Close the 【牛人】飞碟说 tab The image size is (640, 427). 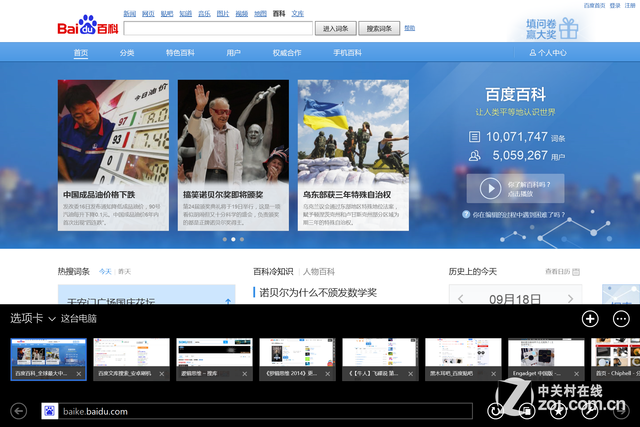pyautogui.click(x=411, y=374)
